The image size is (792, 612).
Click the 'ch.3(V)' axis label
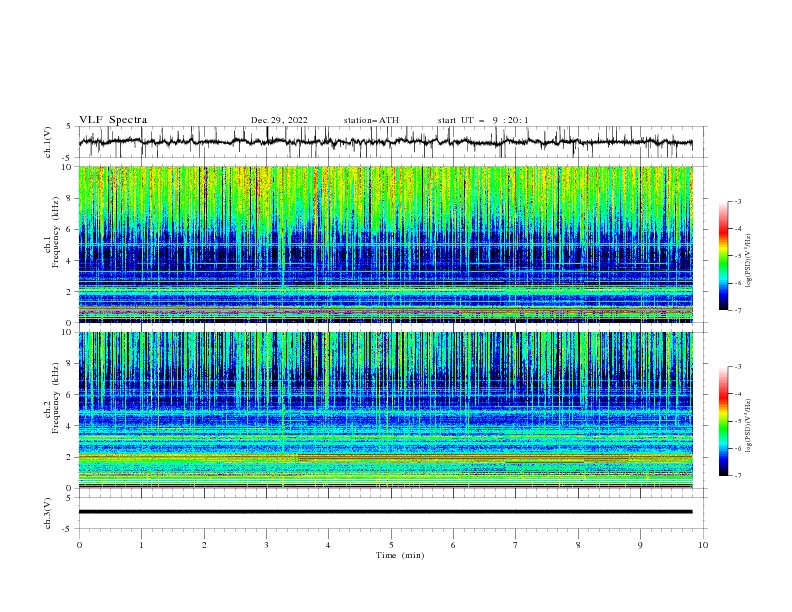point(48,513)
